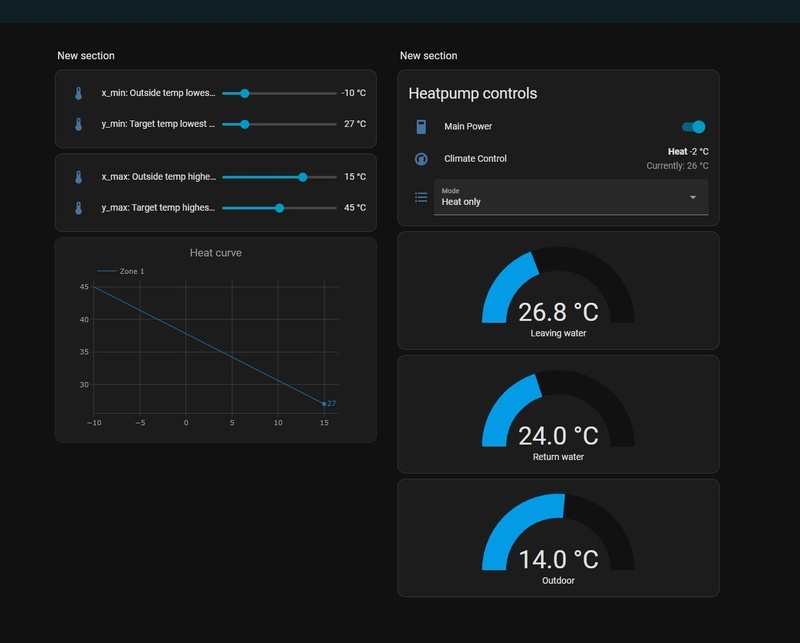The height and width of the screenshot is (643, 800).
Task: Click the Heatpump controls card title
Action: coord(472,93)
